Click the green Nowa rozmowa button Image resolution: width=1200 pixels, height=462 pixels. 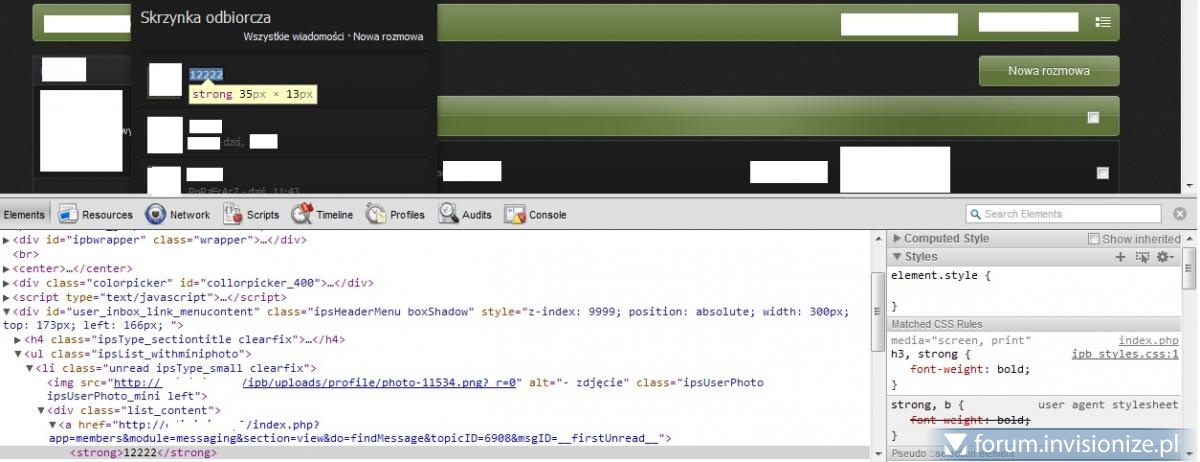pos(1048,71)
